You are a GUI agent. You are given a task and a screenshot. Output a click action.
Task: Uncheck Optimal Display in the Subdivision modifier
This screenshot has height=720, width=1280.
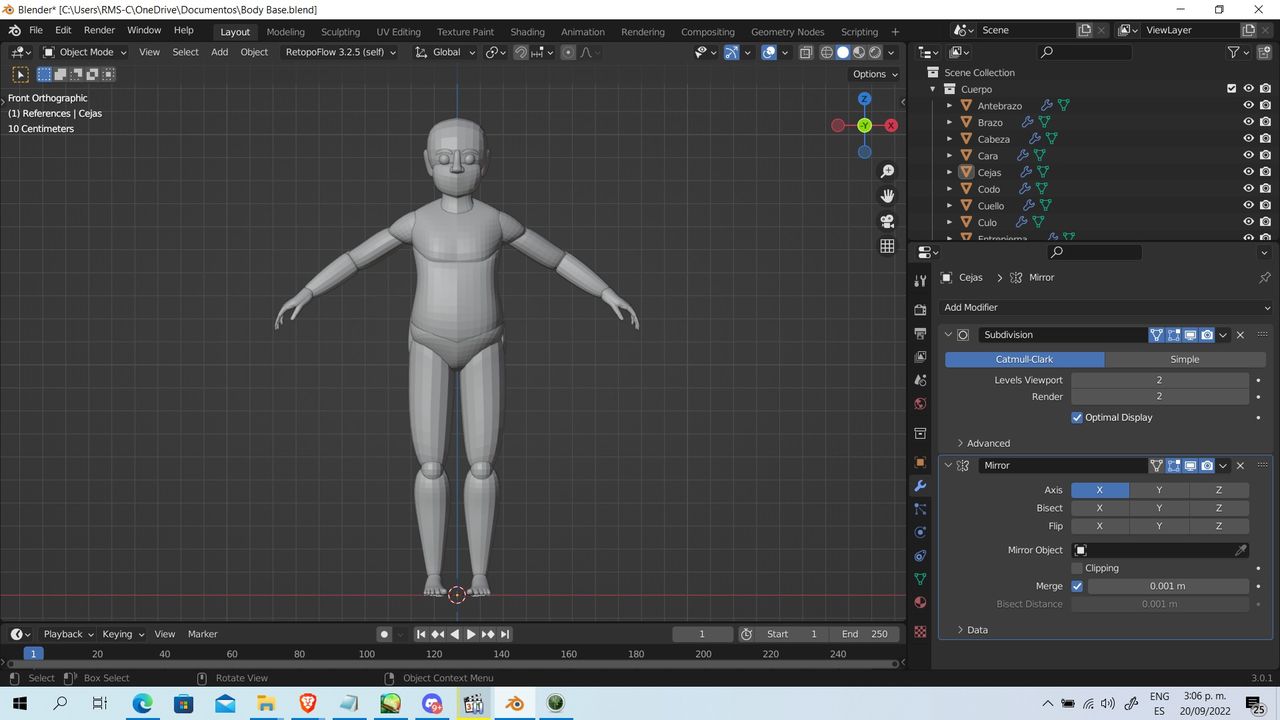tap(1077, 417)
